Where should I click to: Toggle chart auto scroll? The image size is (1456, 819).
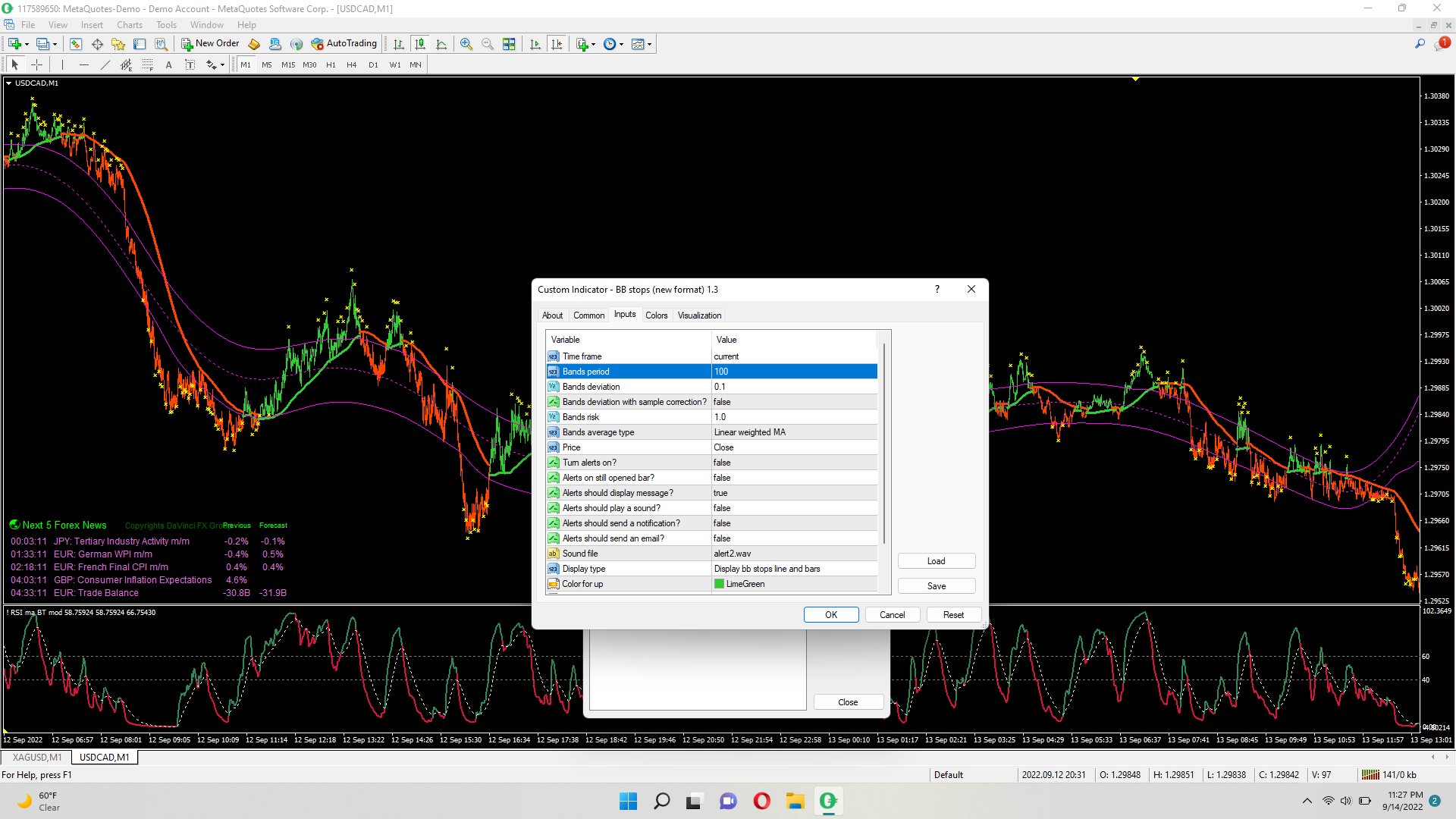tap(535, 44)
